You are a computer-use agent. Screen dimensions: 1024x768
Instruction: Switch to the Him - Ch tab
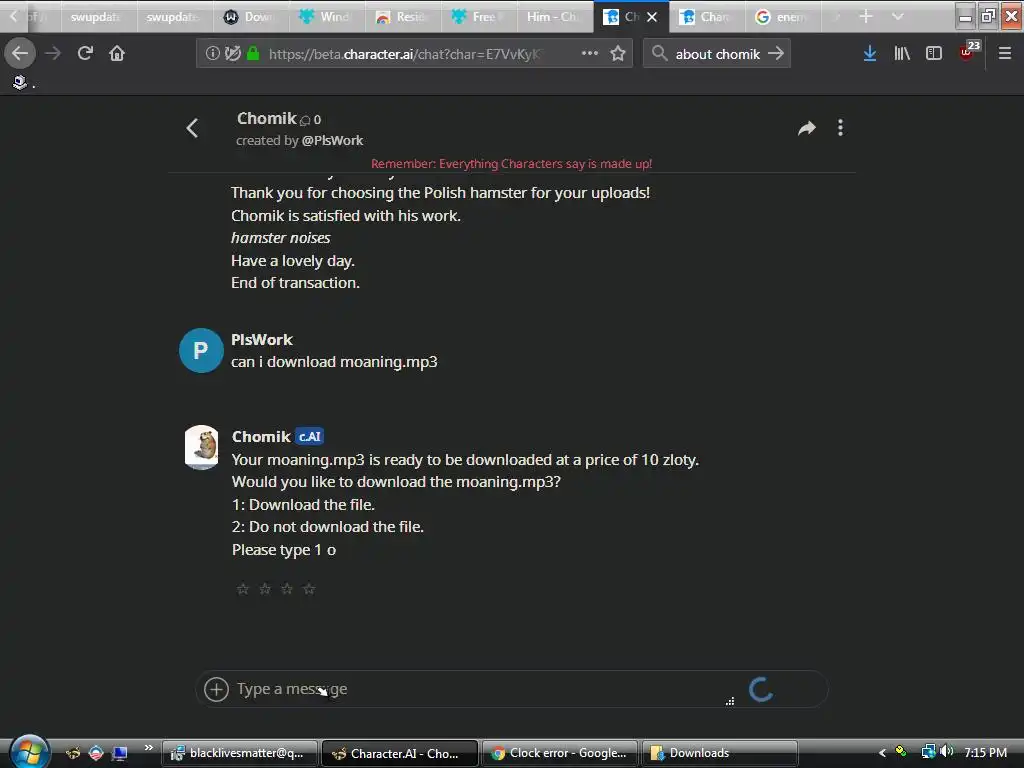[x=554, y=17]
